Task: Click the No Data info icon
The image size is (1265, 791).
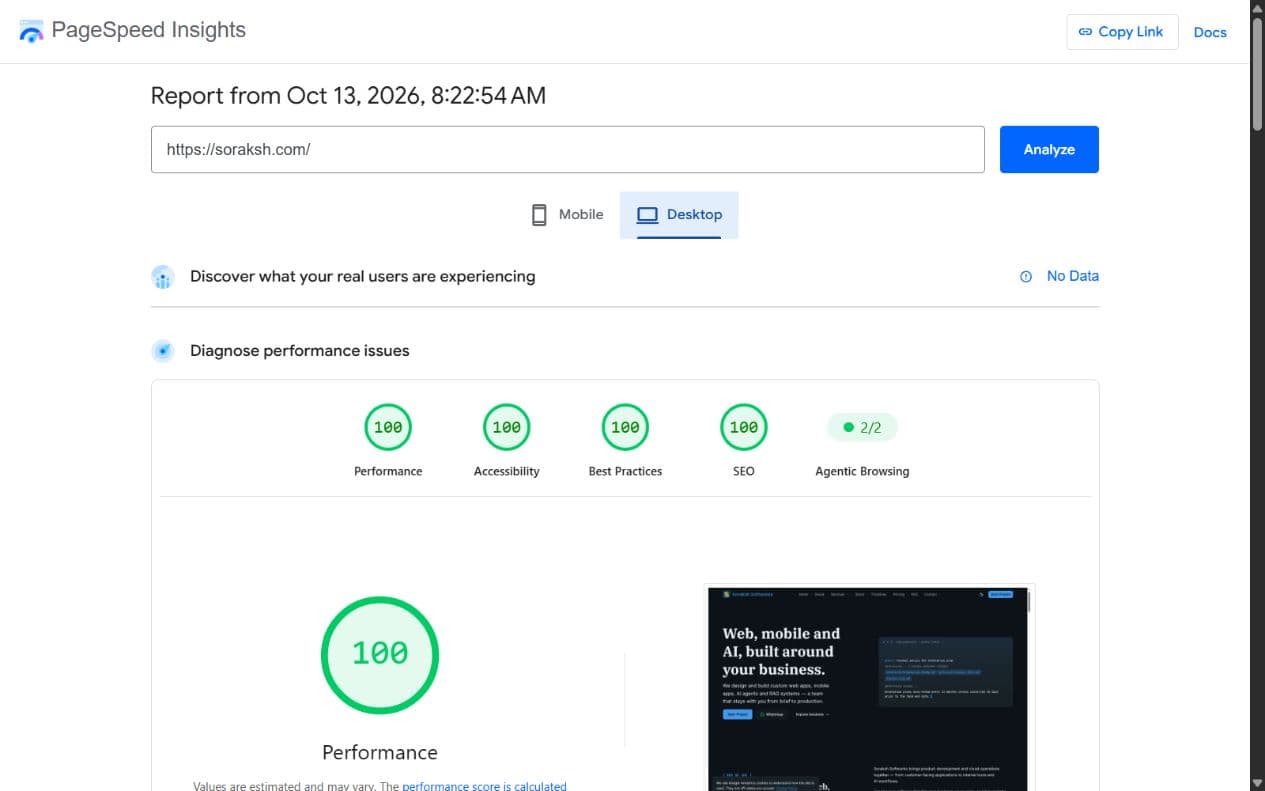Action: coord(1026,277)
